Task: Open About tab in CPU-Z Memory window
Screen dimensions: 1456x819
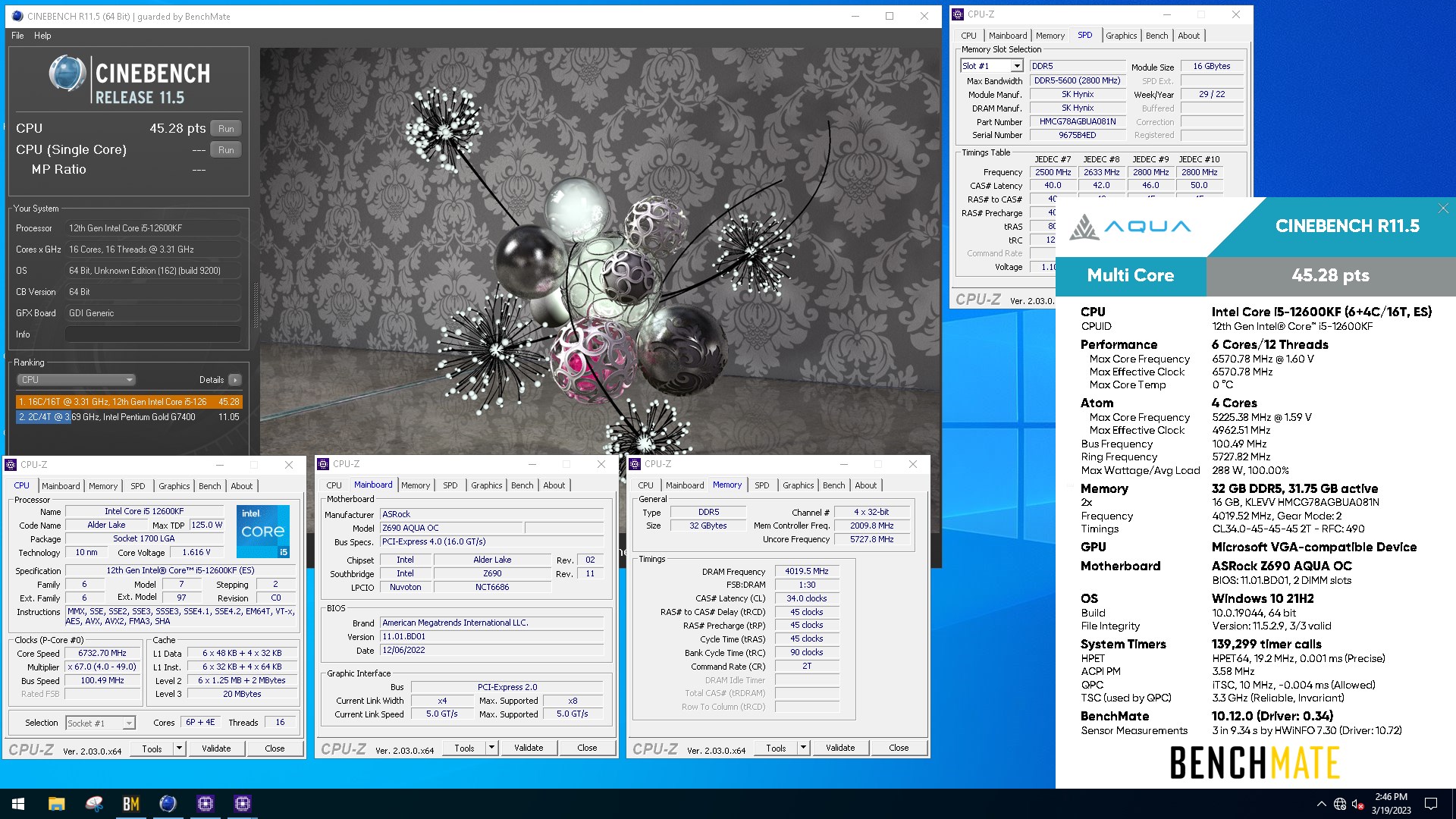Action: click(x=866, y=485)
